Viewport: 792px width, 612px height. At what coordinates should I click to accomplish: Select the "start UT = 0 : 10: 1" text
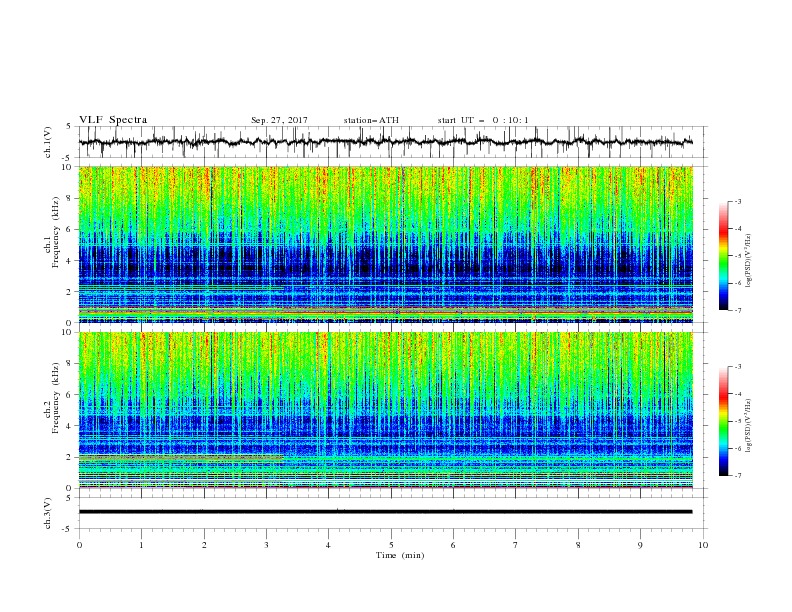[x=483, y=120]
